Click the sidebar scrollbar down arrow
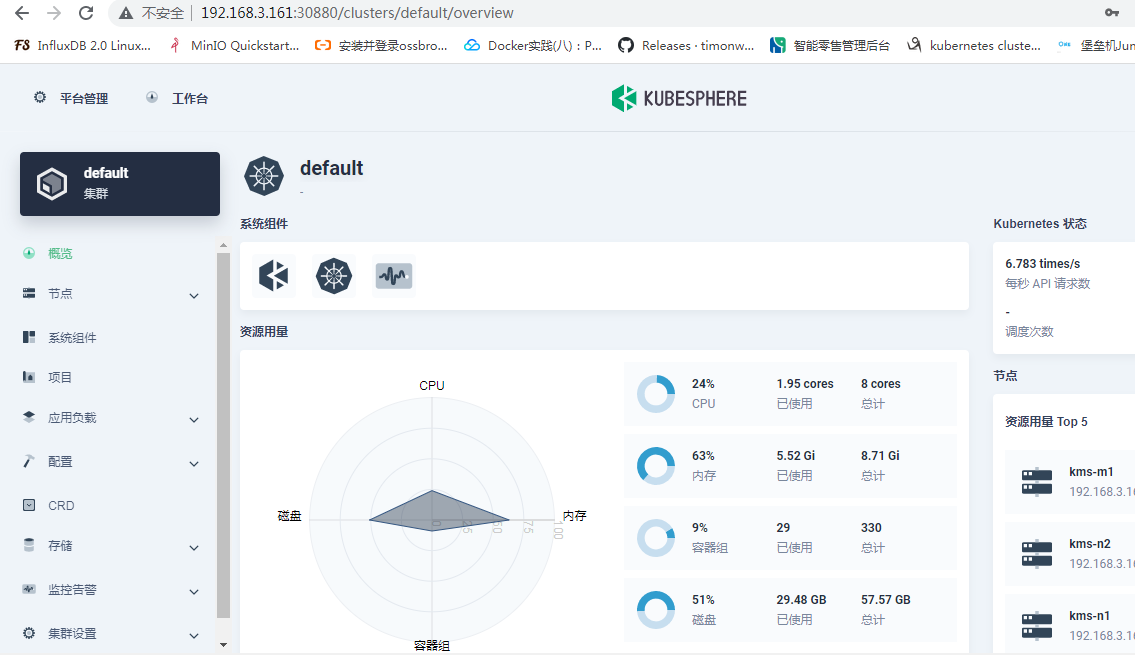 point(223,645)
